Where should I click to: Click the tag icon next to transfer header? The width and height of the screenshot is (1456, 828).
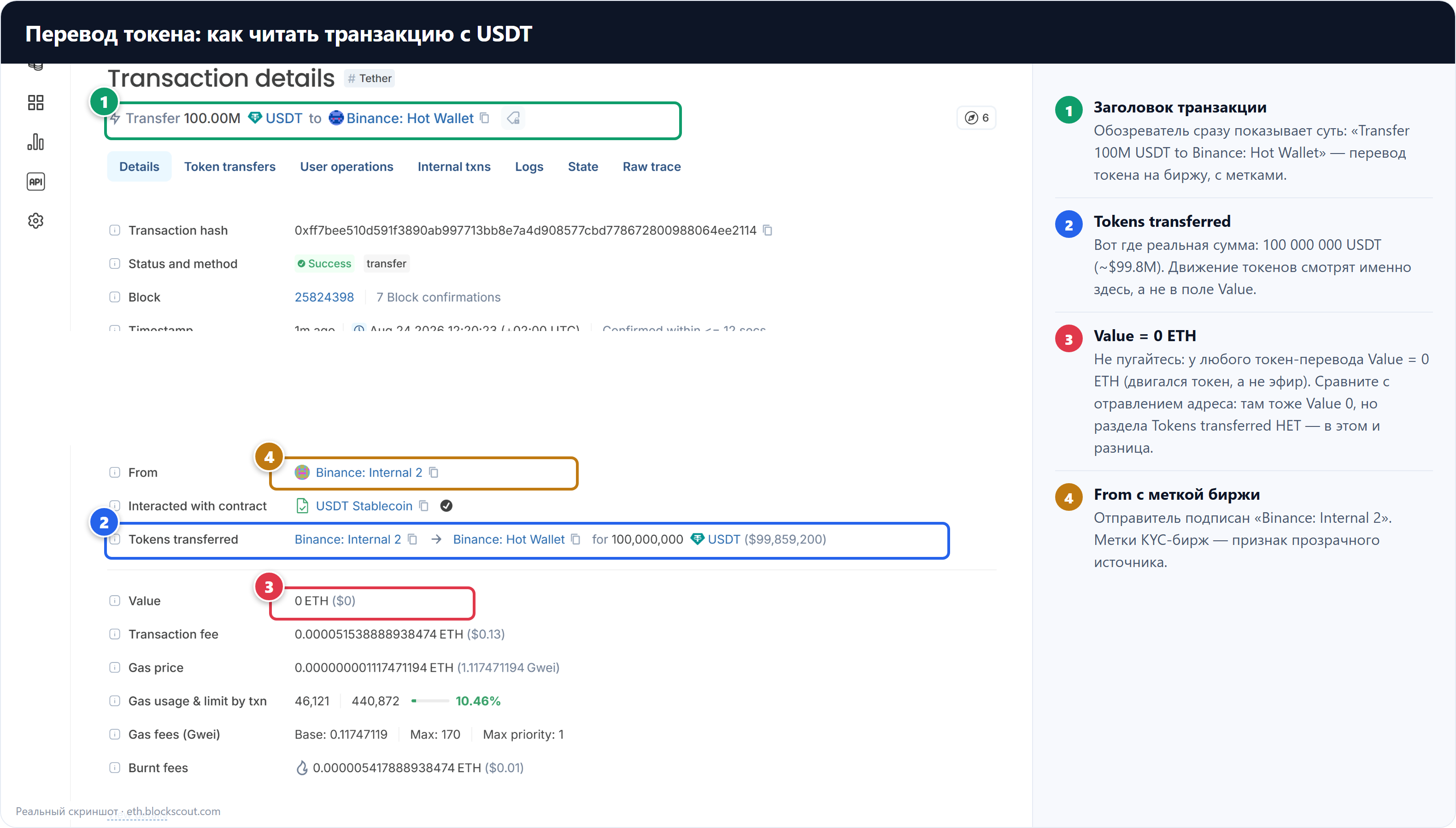pyautogui.click(x=513, y=118)
